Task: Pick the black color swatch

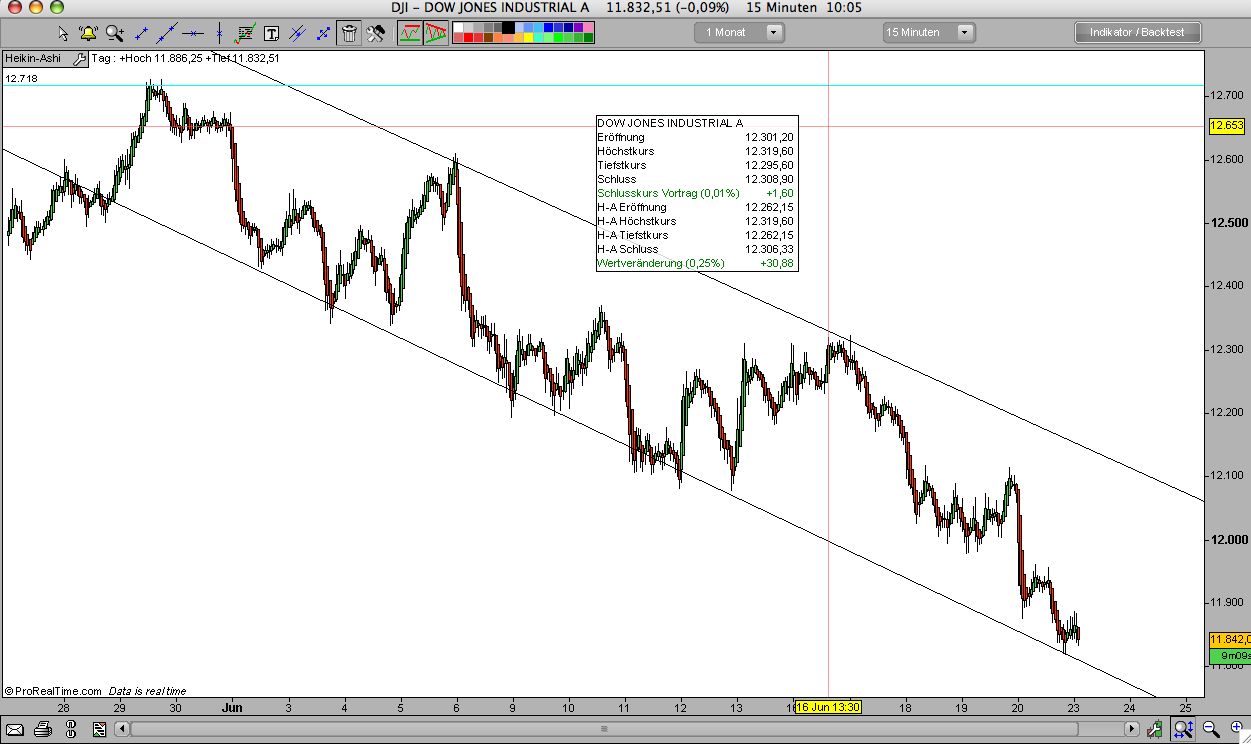Action: point(508,27)
